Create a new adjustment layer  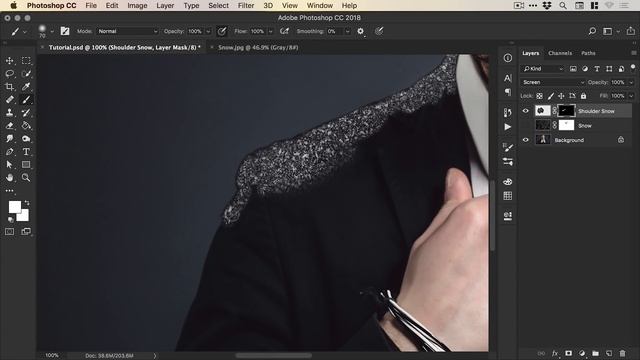(582, 353)
